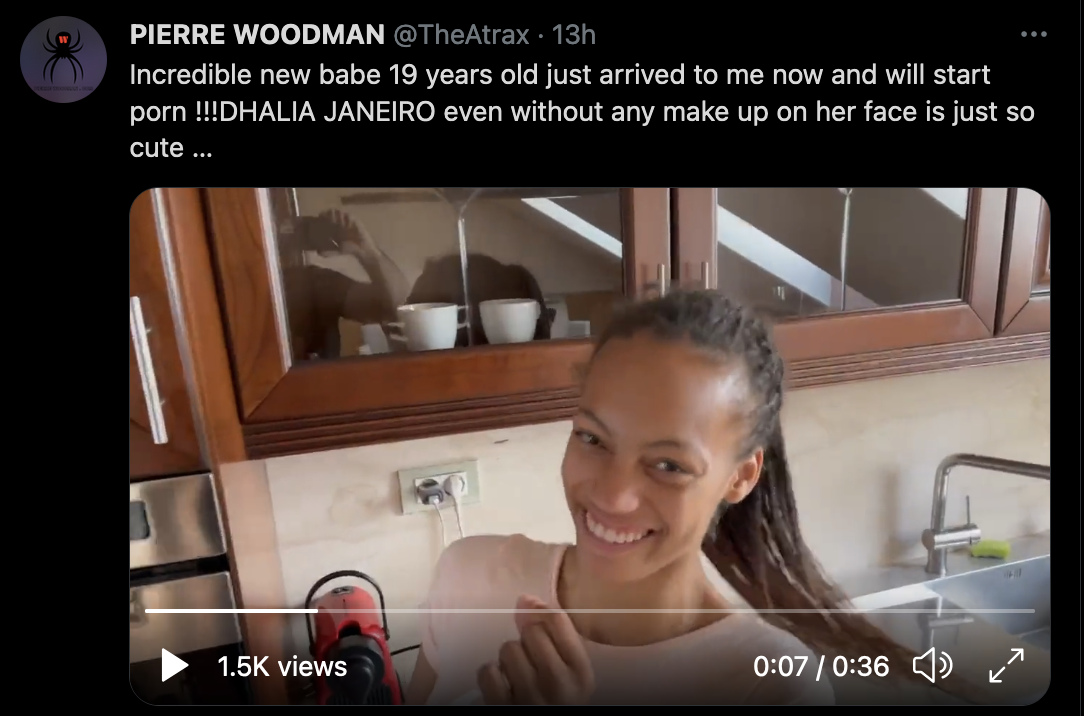Screen dimensions: 1084x716
Task: Visit the PIERRE WOODMAN profile name link
Action: tap(257, 35)
